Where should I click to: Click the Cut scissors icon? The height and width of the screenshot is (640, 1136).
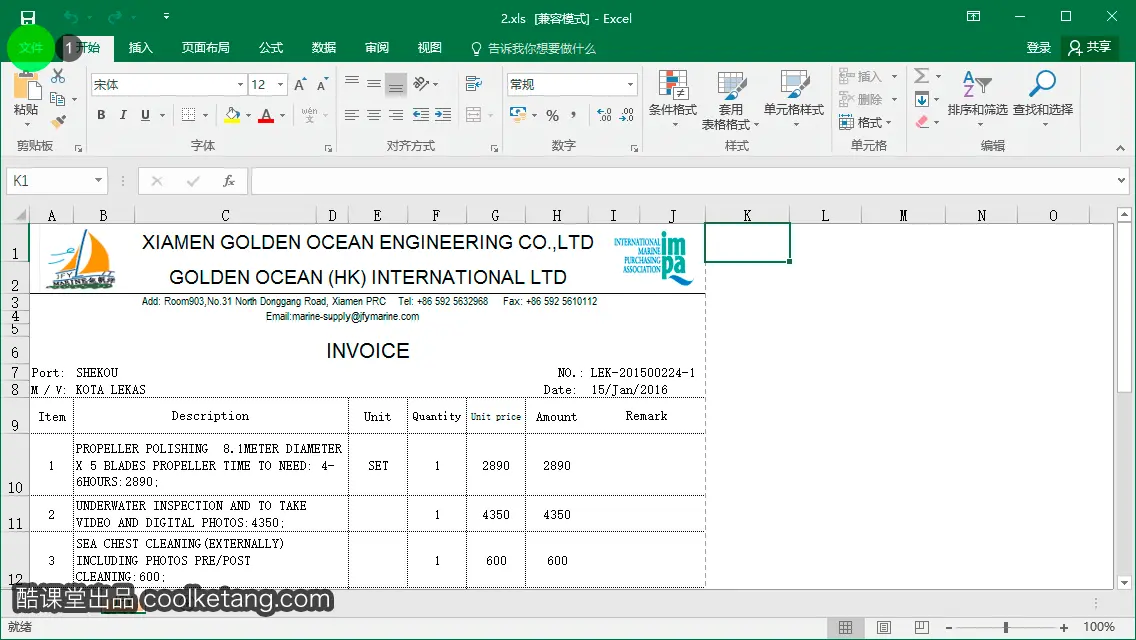59,75
